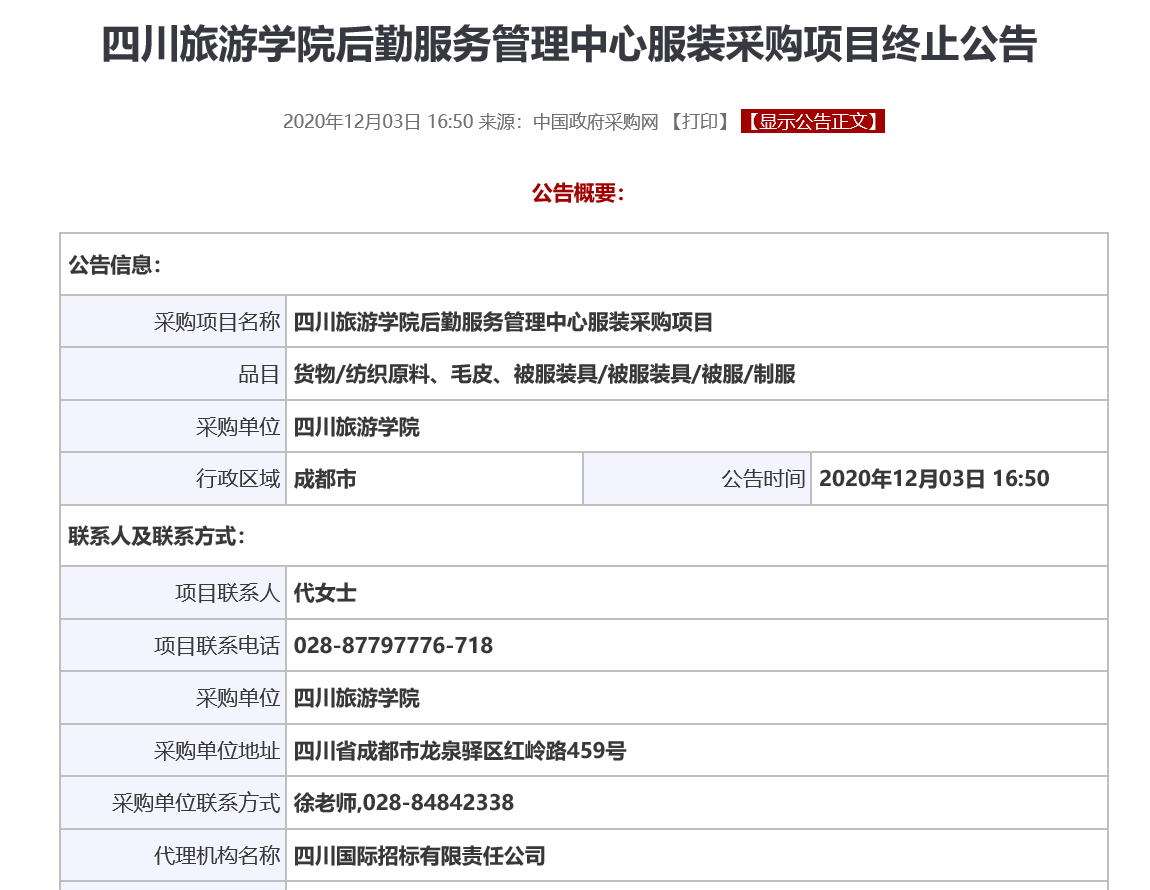Click the 【显示公告正文】 button

(813, 121)
